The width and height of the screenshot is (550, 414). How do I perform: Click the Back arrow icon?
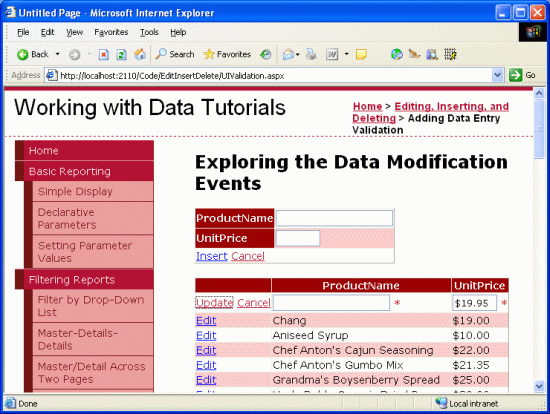point(22,54)
